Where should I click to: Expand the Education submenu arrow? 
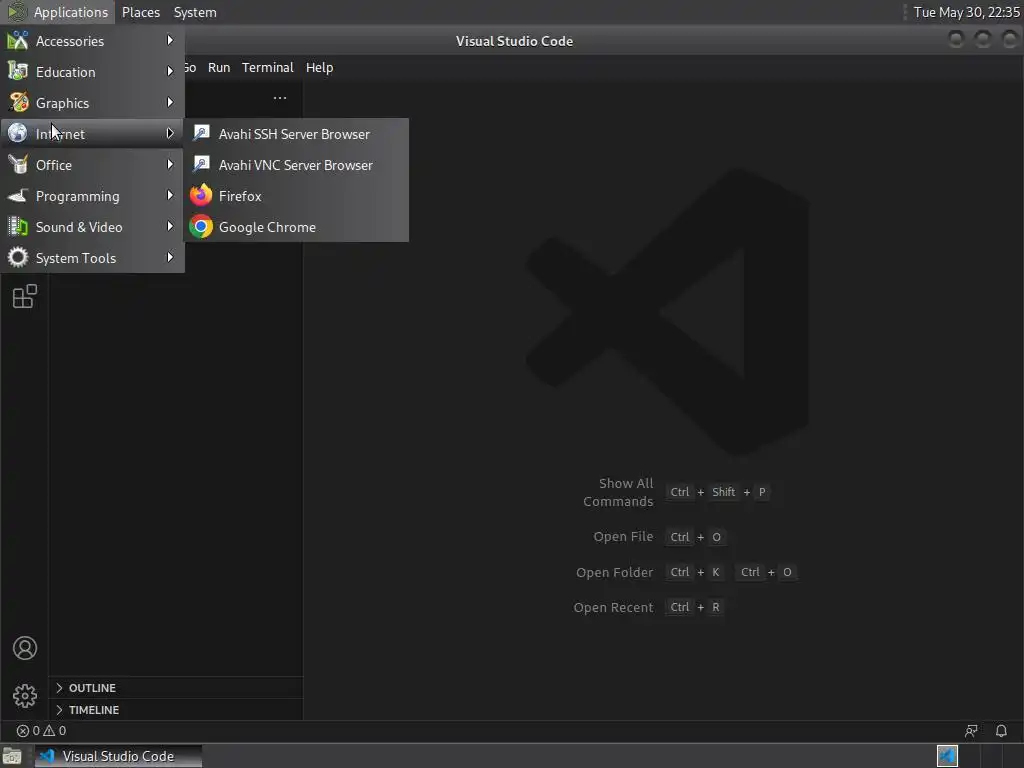click(170, 71)
